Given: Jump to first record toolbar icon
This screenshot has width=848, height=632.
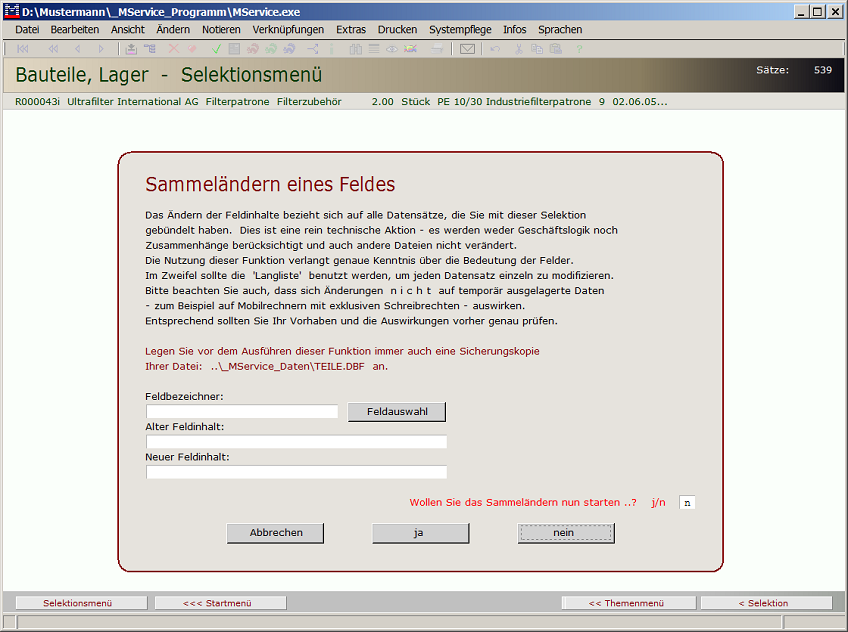Looking at the screenshot, I should [x=23, y=49].
